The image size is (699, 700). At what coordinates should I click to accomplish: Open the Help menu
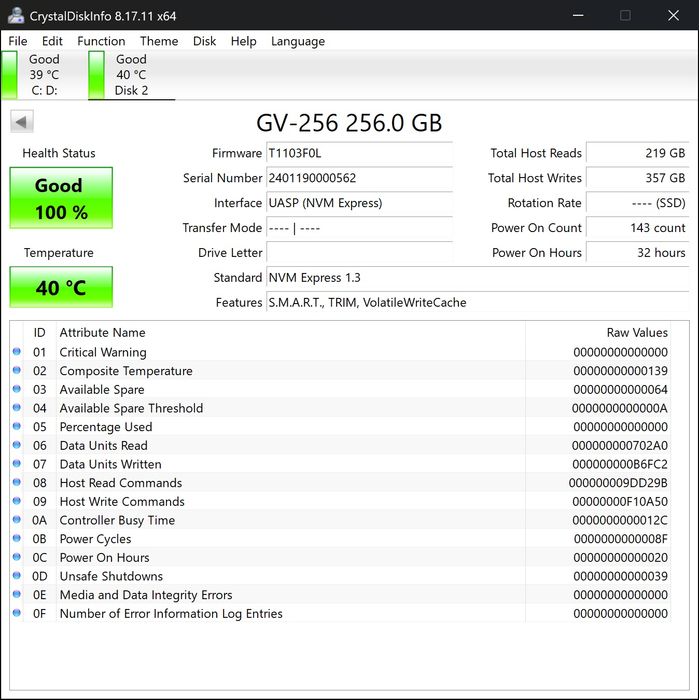coord(243,41)
